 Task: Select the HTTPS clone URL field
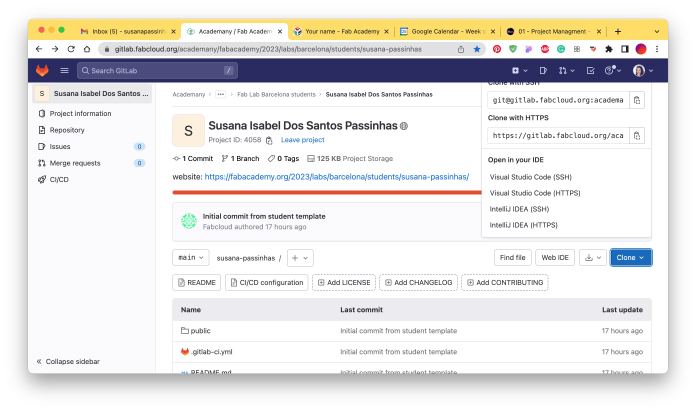[558, 136]
